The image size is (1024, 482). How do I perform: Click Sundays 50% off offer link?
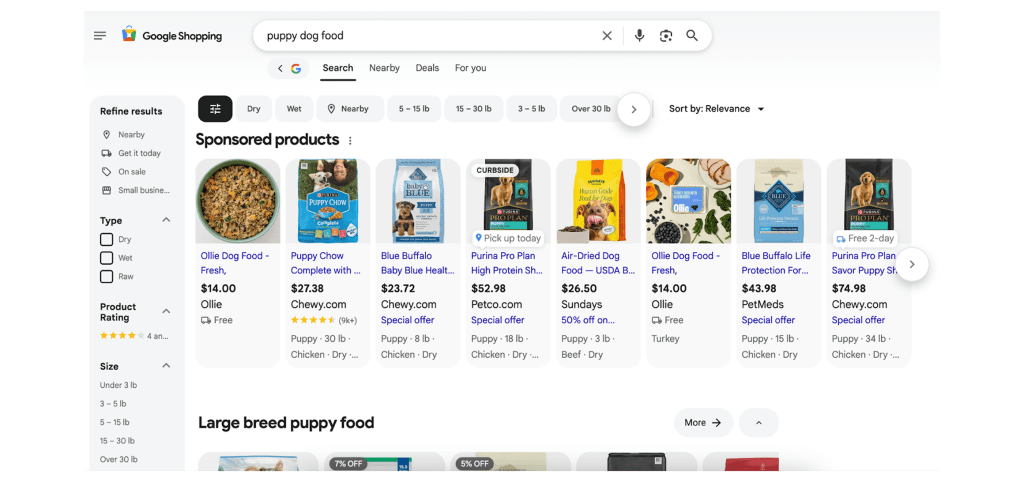[x=588, y=320]
